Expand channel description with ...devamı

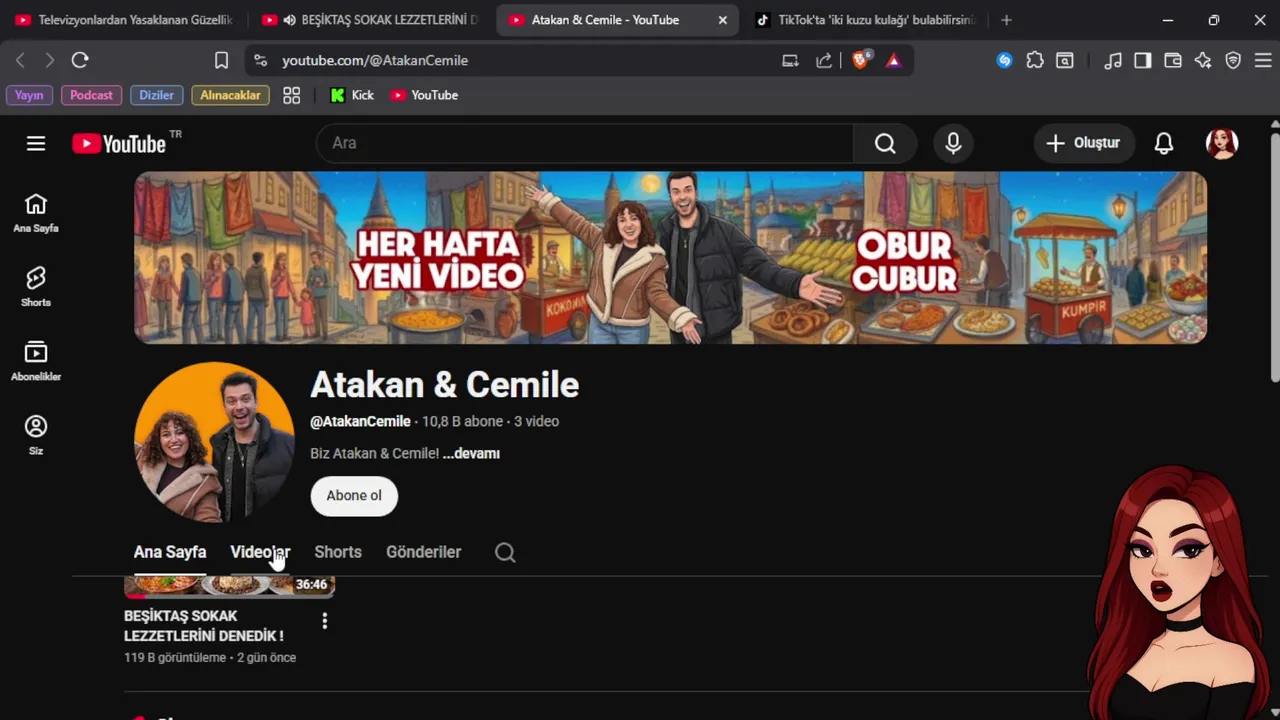(x=471, y=453)
